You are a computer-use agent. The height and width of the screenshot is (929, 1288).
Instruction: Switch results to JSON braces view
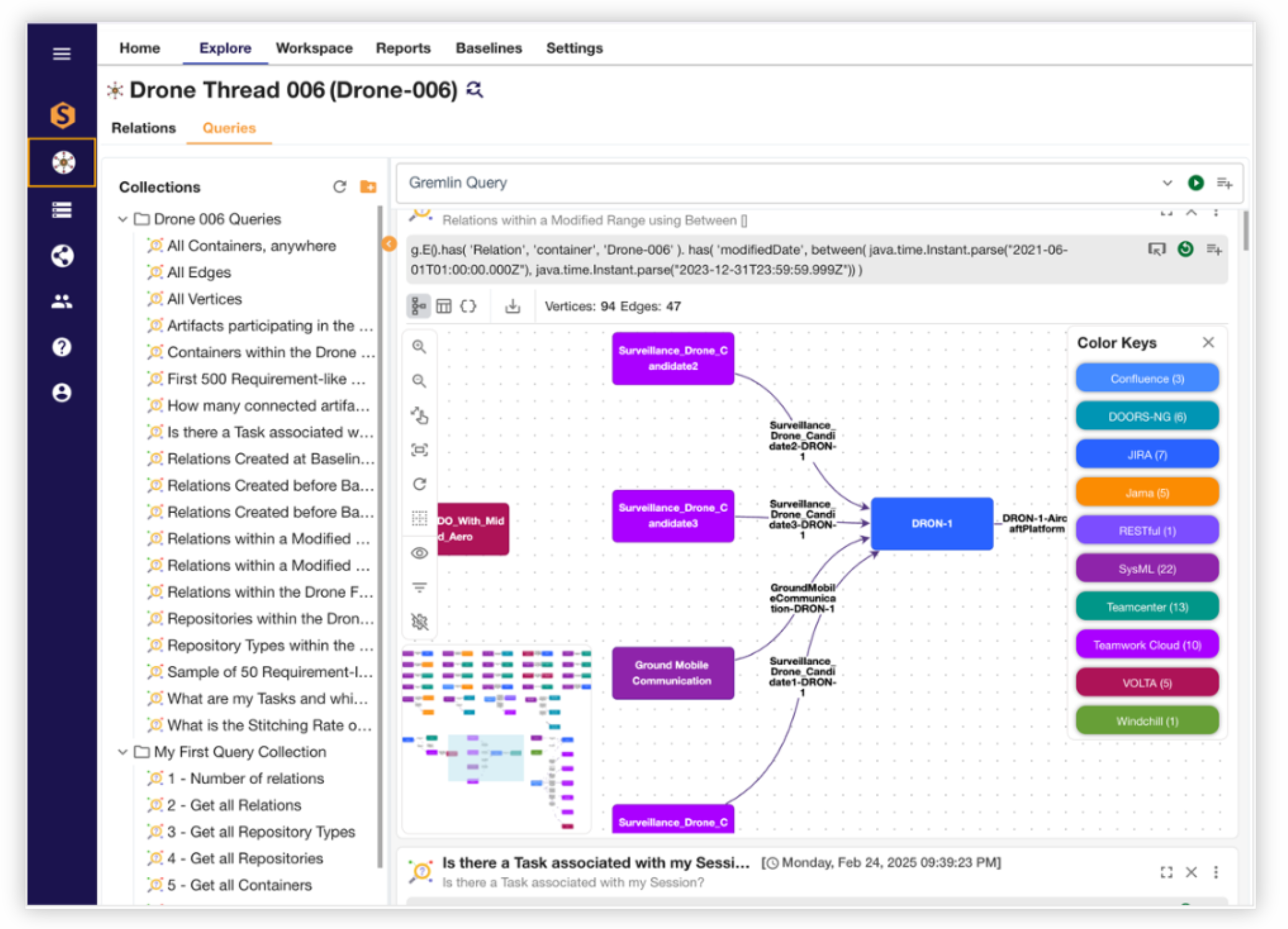469,306
